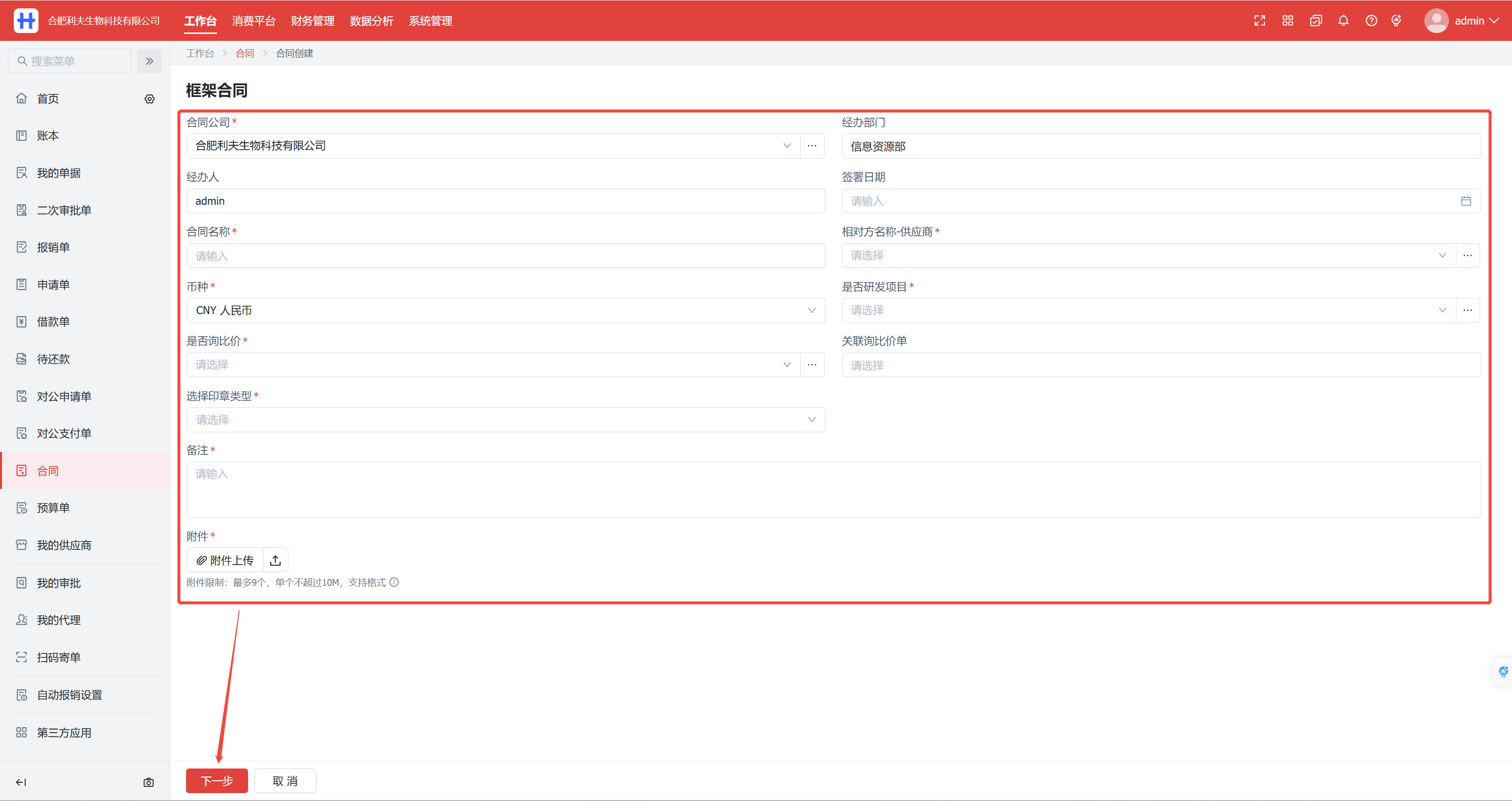
Task: Click the 合同名称 input field
Action: click(x=505, y=256)
